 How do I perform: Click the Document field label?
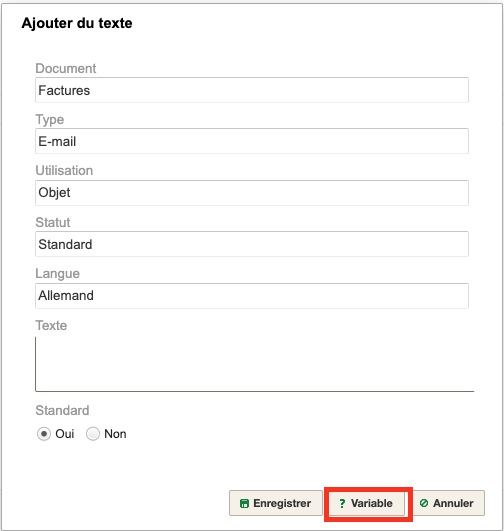click(66, 68)
